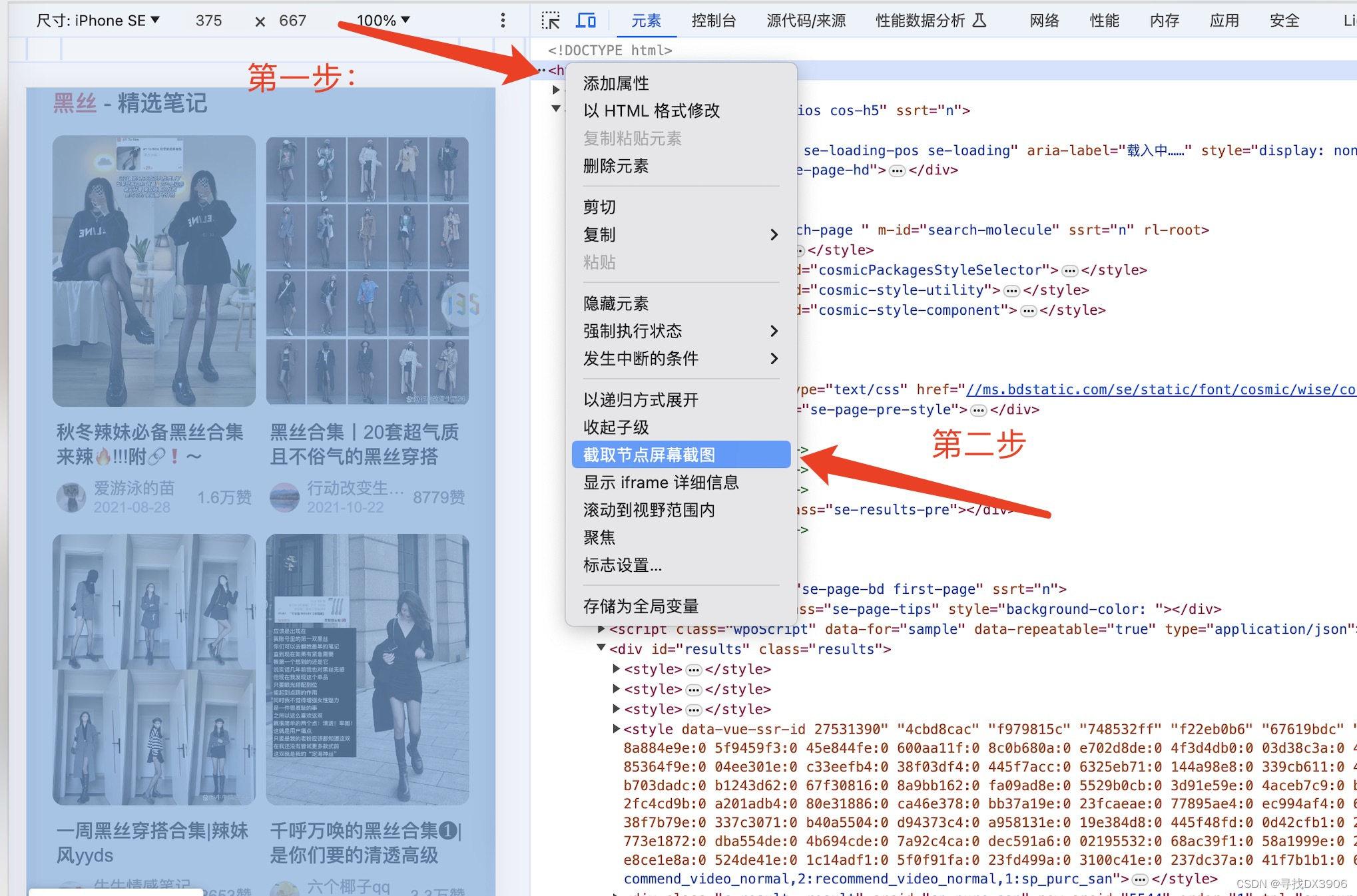This screenshot has height=896, width=1357.
Task: Switch to the 控制台 tab
Action: (713, 21)
